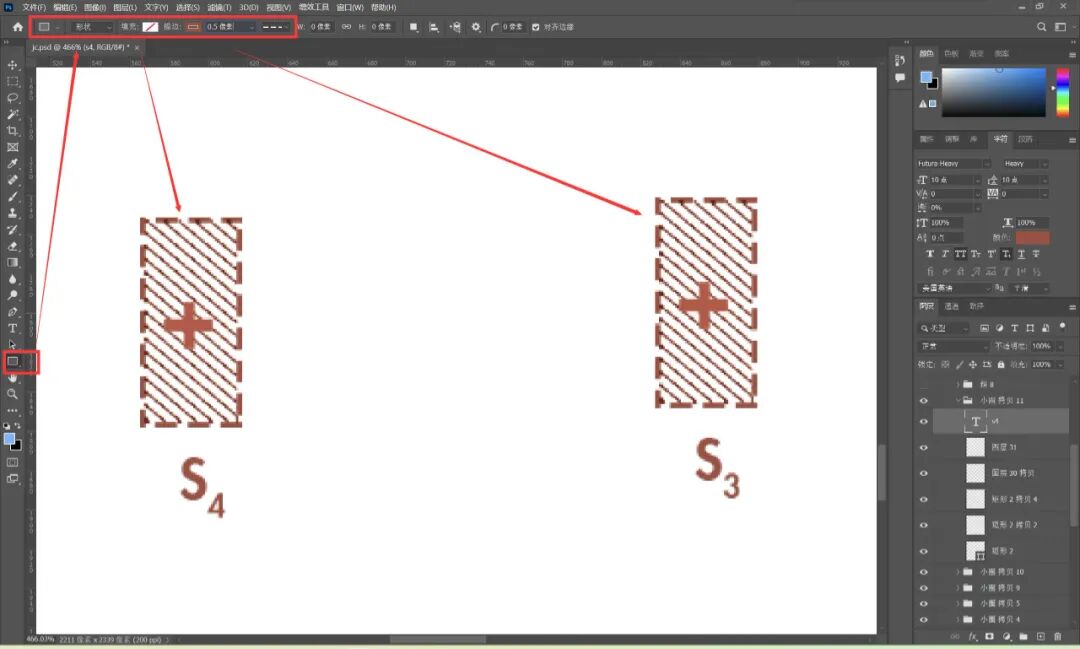
Task: Open the dashed stroke type dropdown
Action: click(x=276, y=27)
